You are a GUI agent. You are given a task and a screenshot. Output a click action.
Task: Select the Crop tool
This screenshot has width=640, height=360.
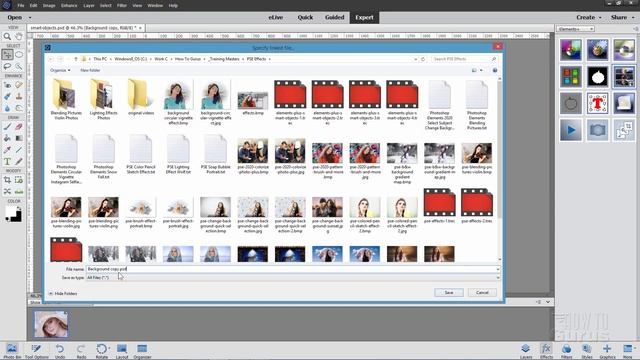click(7, 180)
